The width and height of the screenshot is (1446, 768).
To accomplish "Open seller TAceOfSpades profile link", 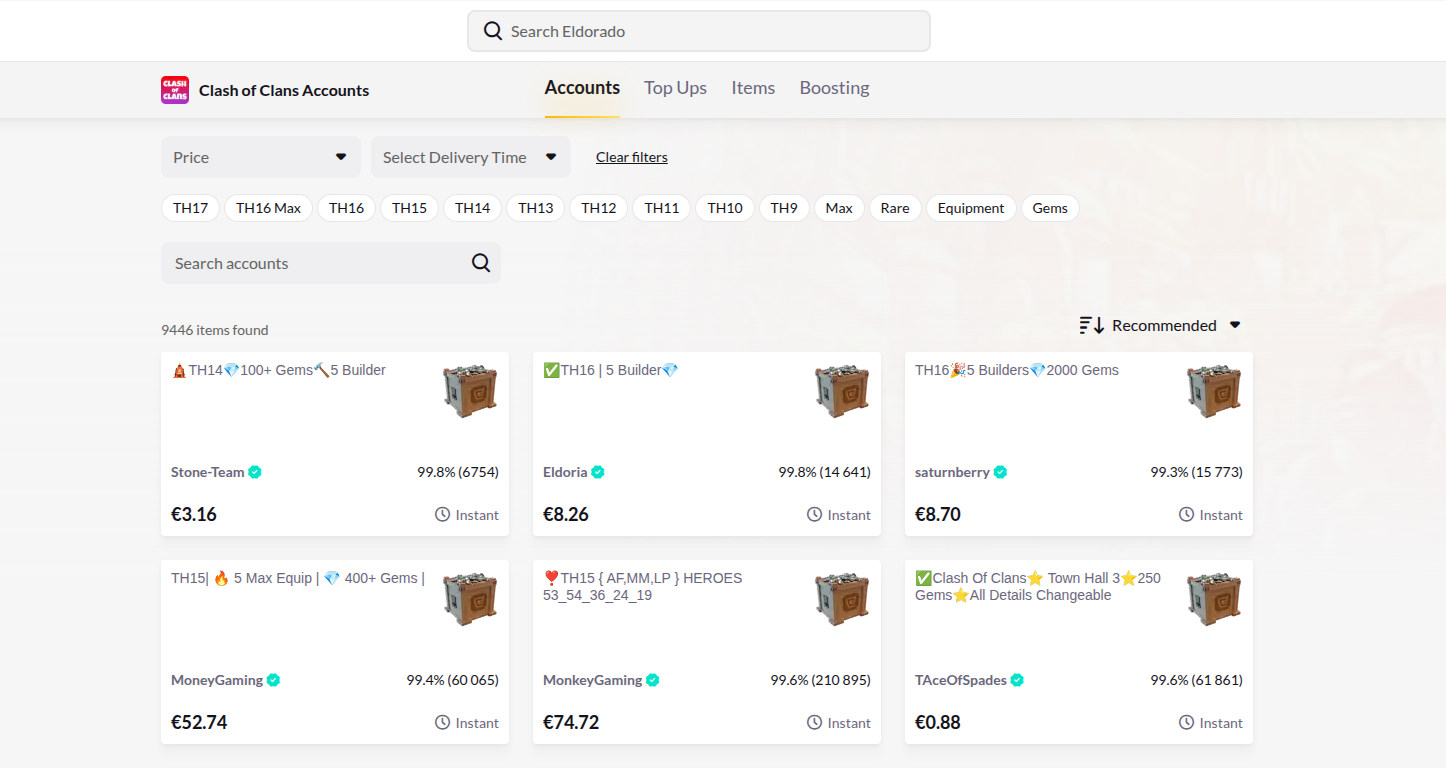I will (960, 680).
